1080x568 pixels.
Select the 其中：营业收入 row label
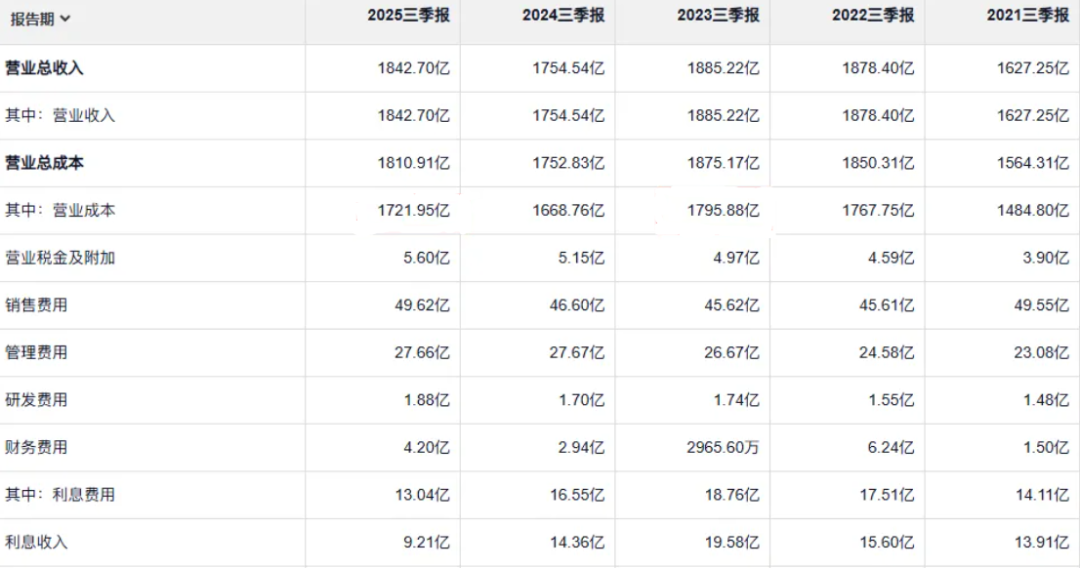pyautogui.click(x=60, y=115)
